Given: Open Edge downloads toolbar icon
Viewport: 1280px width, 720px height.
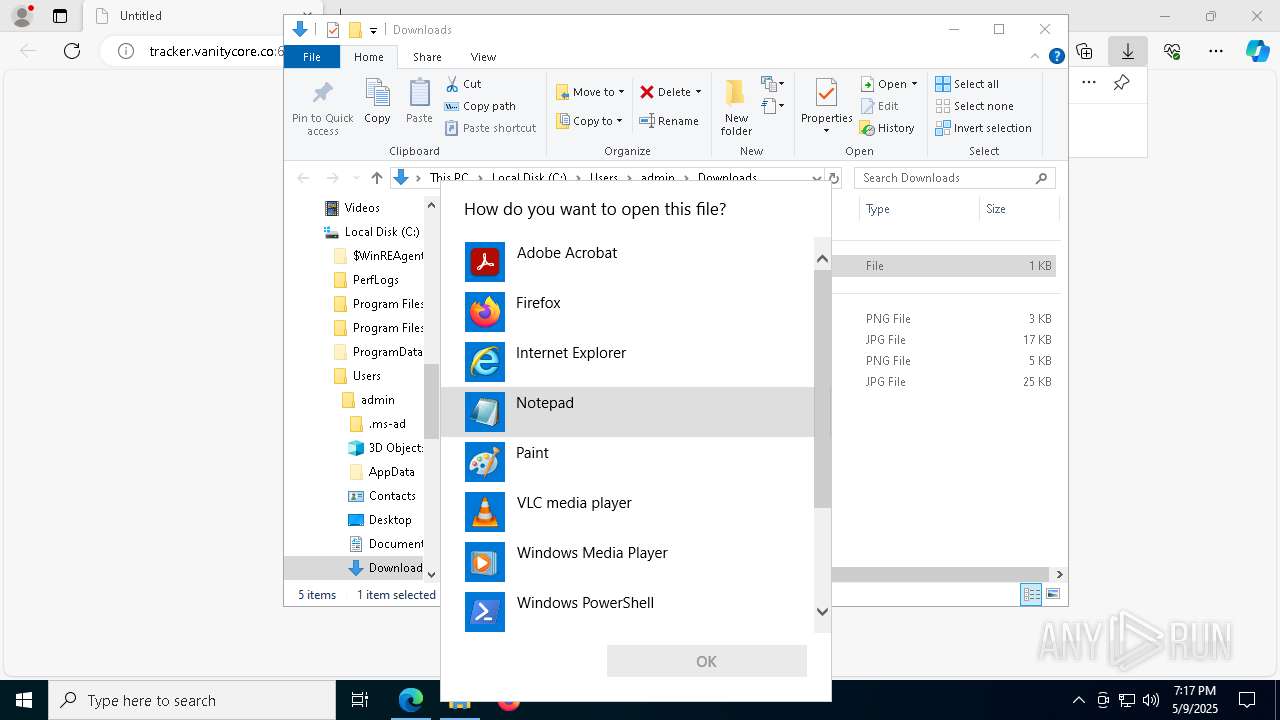Looking at the screenshot, I should (1128, 51).
